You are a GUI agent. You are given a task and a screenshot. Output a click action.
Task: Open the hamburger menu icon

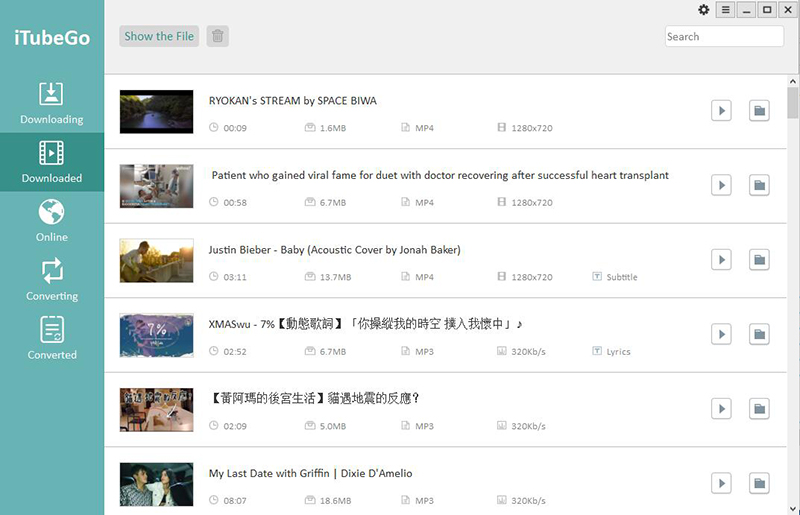click(x=726, y=10)
